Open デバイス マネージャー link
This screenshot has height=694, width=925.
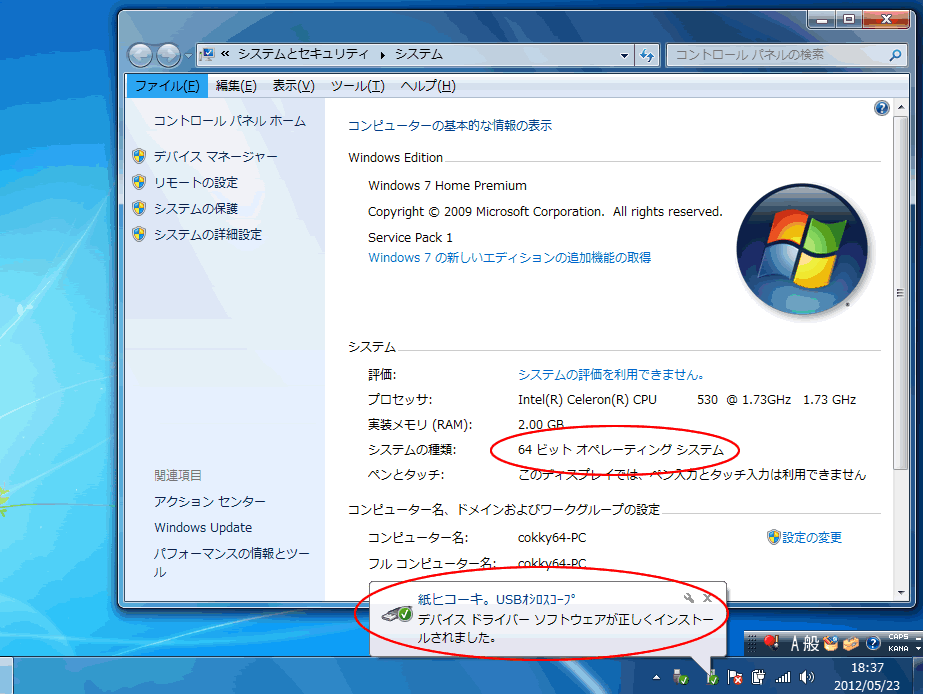click(x=215, y=156)
